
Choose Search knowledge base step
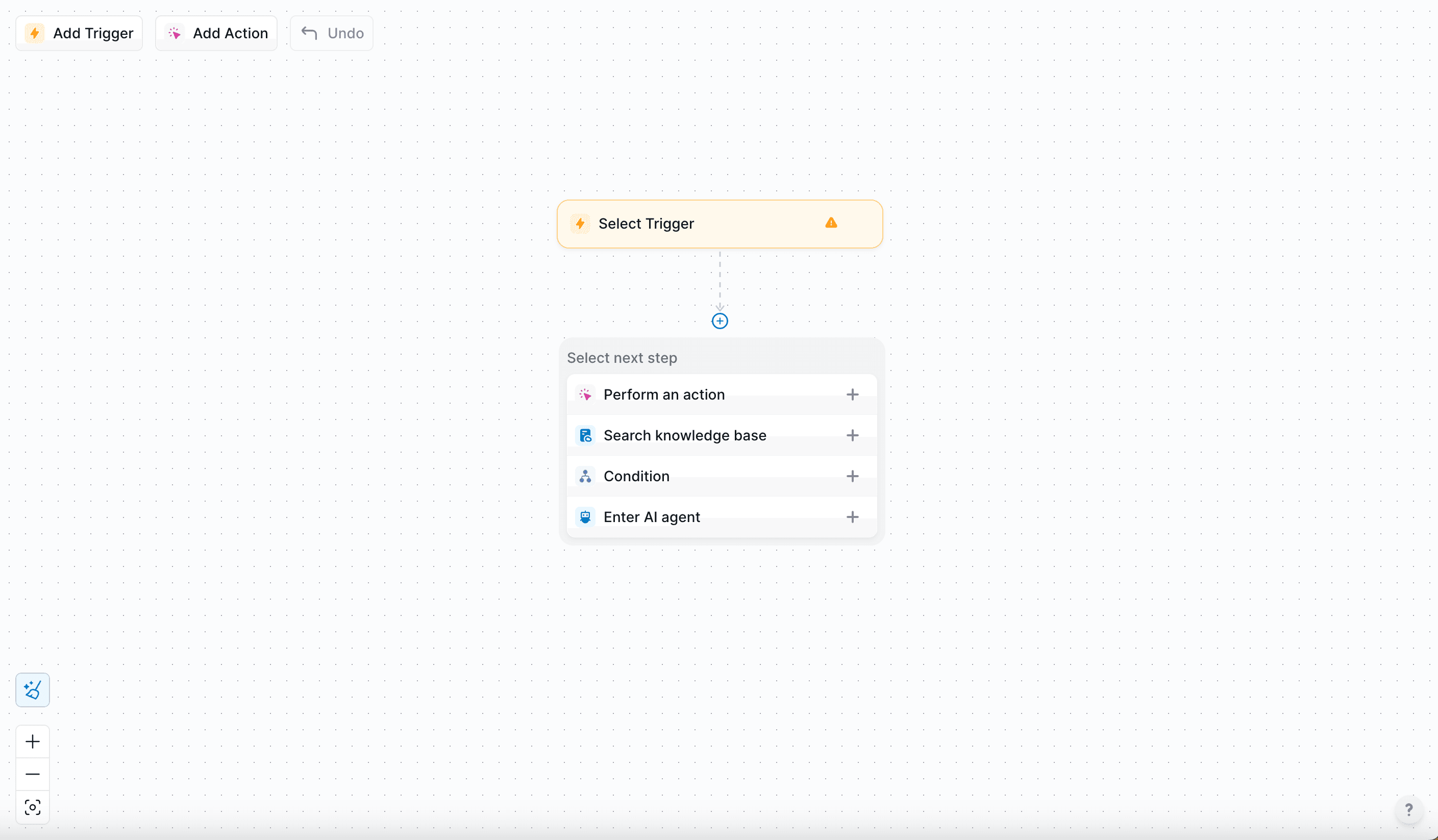[x=721, y=435]
